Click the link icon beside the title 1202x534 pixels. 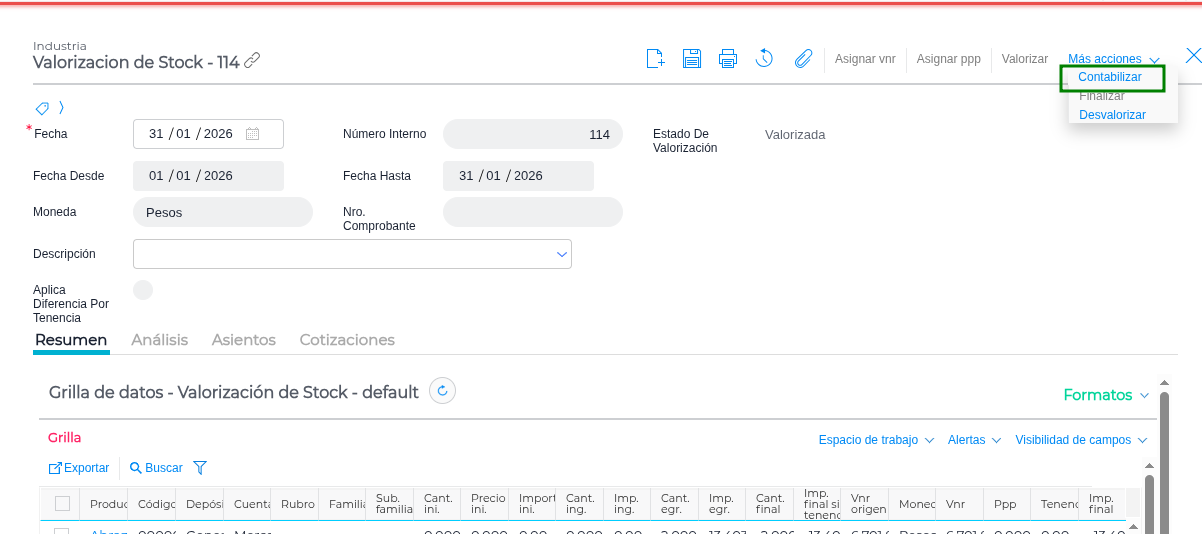click(252, 61)
